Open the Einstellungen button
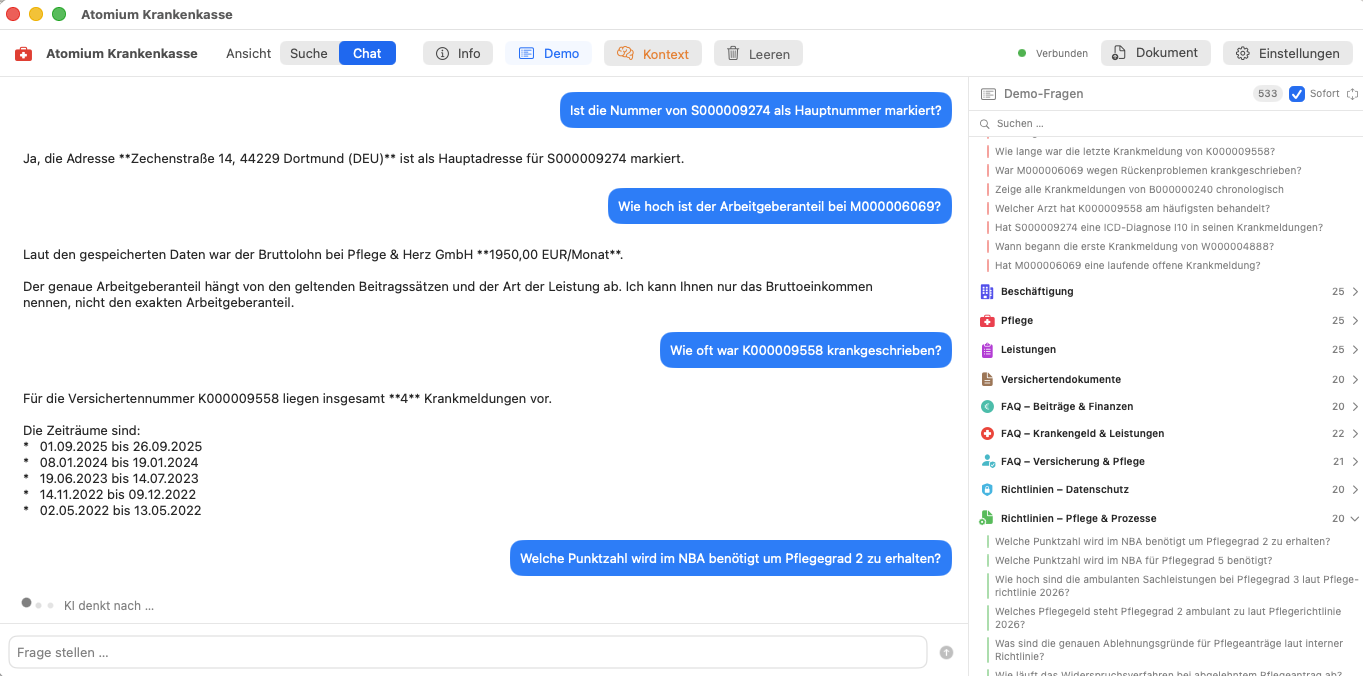This screenshot has height=676, width=1363. point(1288,54)
